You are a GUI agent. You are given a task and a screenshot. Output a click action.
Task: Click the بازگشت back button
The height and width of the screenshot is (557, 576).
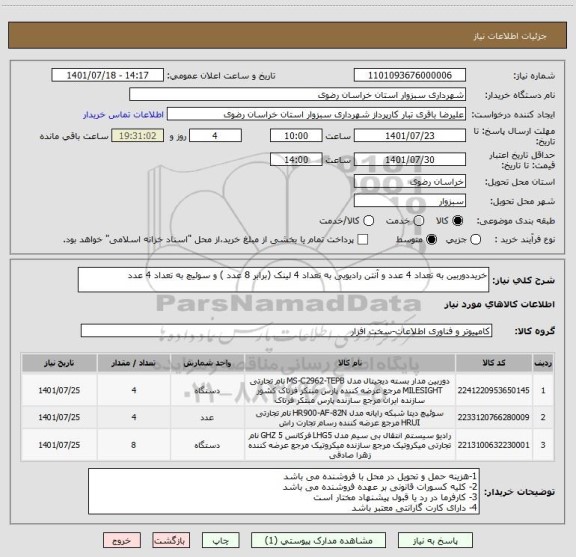171,540
